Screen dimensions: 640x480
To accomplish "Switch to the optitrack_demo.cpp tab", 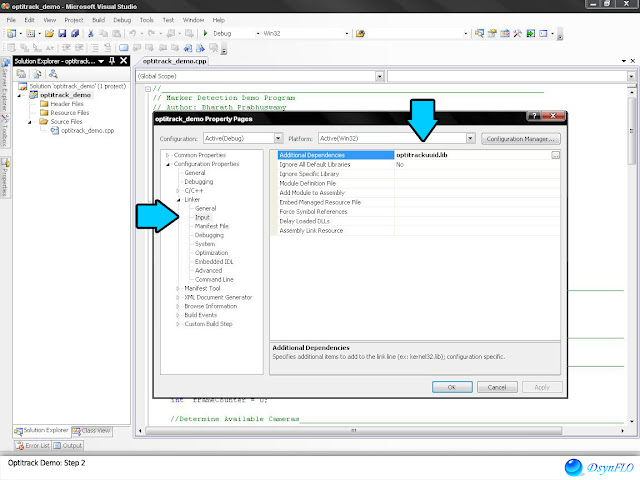I will pyautogui.click(x=175, y=61).
